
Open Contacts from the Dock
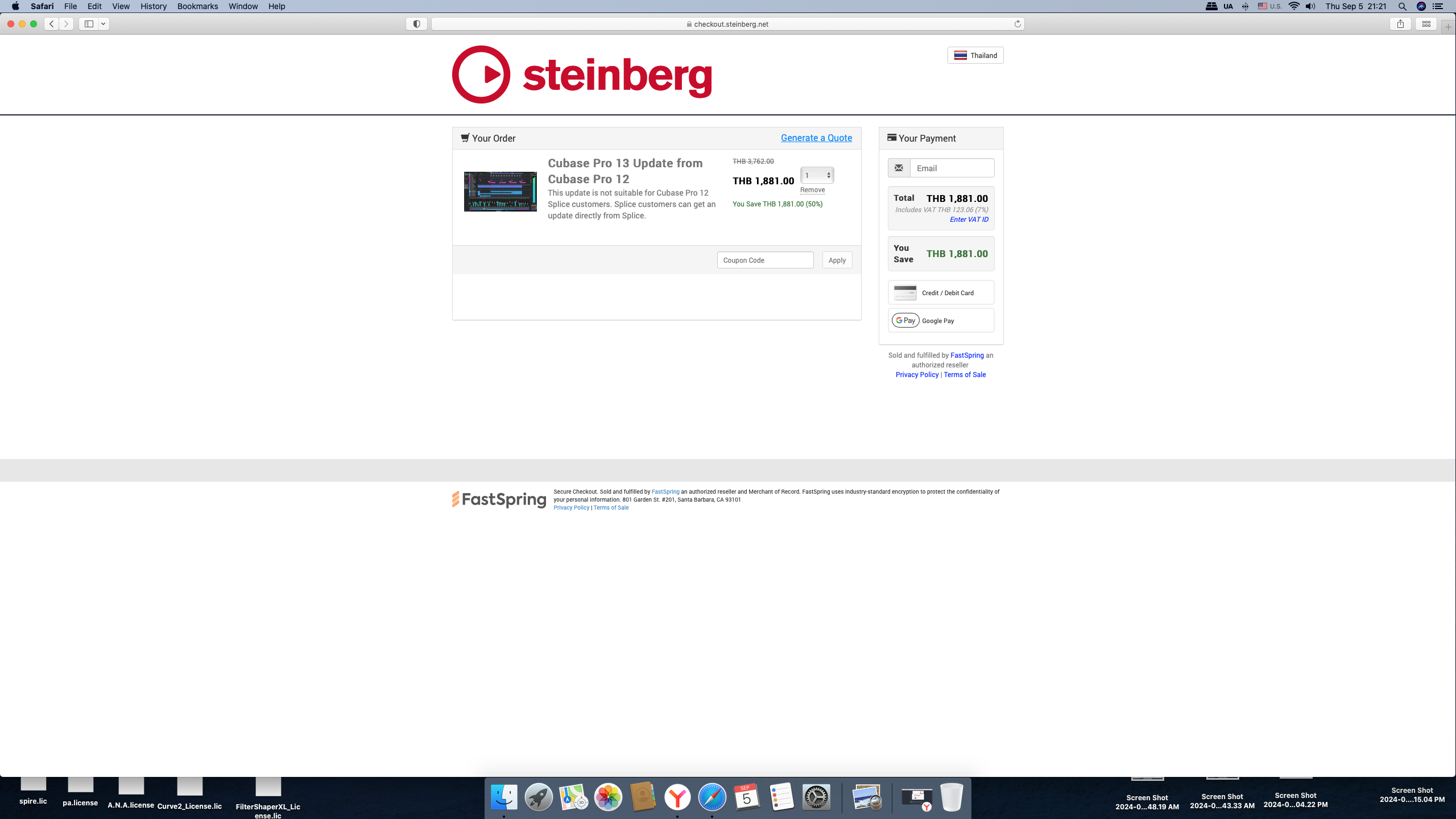coord(643,797)
